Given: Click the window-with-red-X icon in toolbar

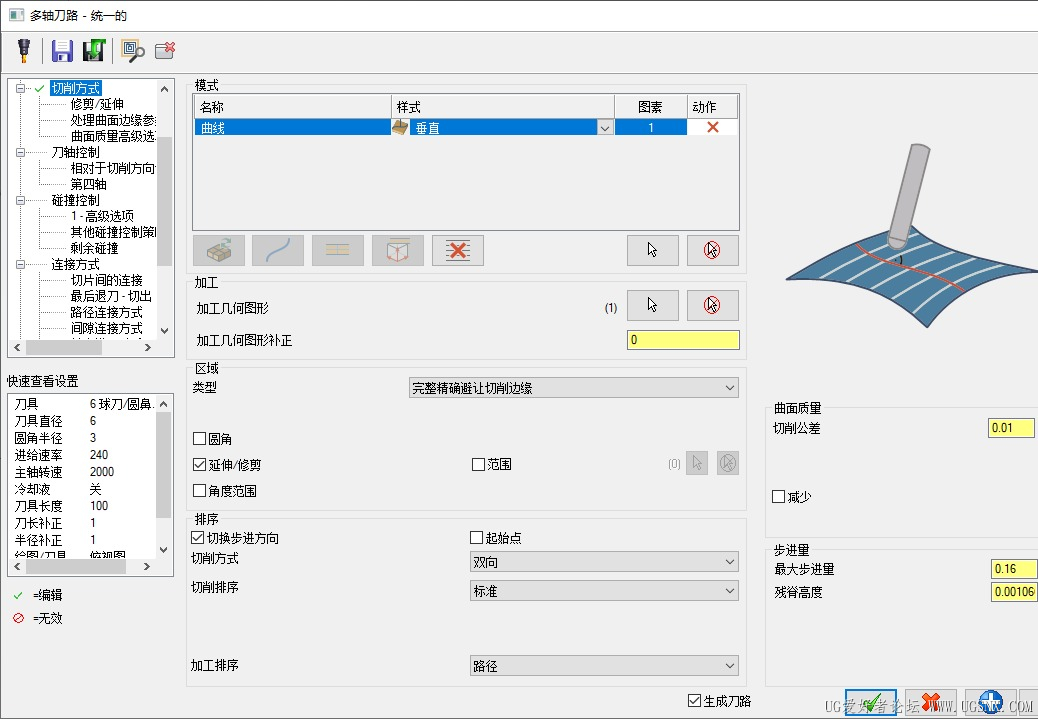Looking at the screenshot, I should coord(165,50).
